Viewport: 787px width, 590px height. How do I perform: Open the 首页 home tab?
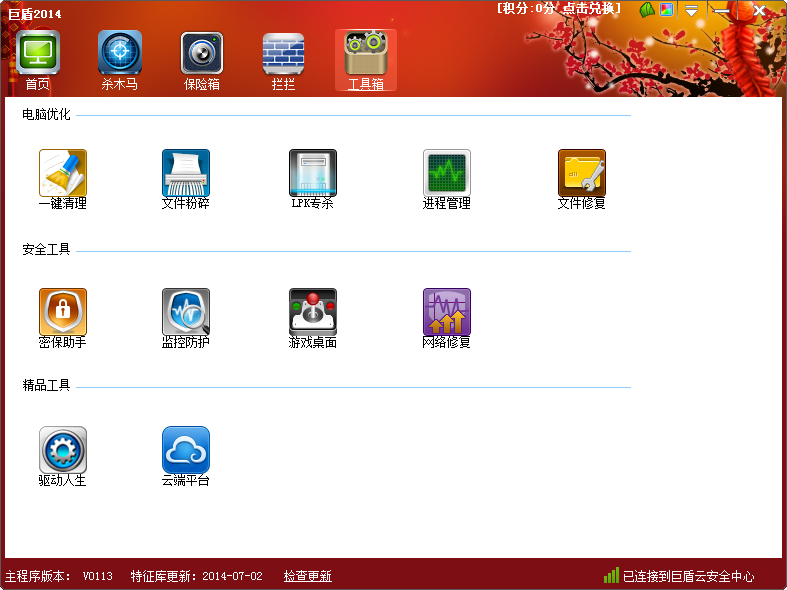click(38, 61)
